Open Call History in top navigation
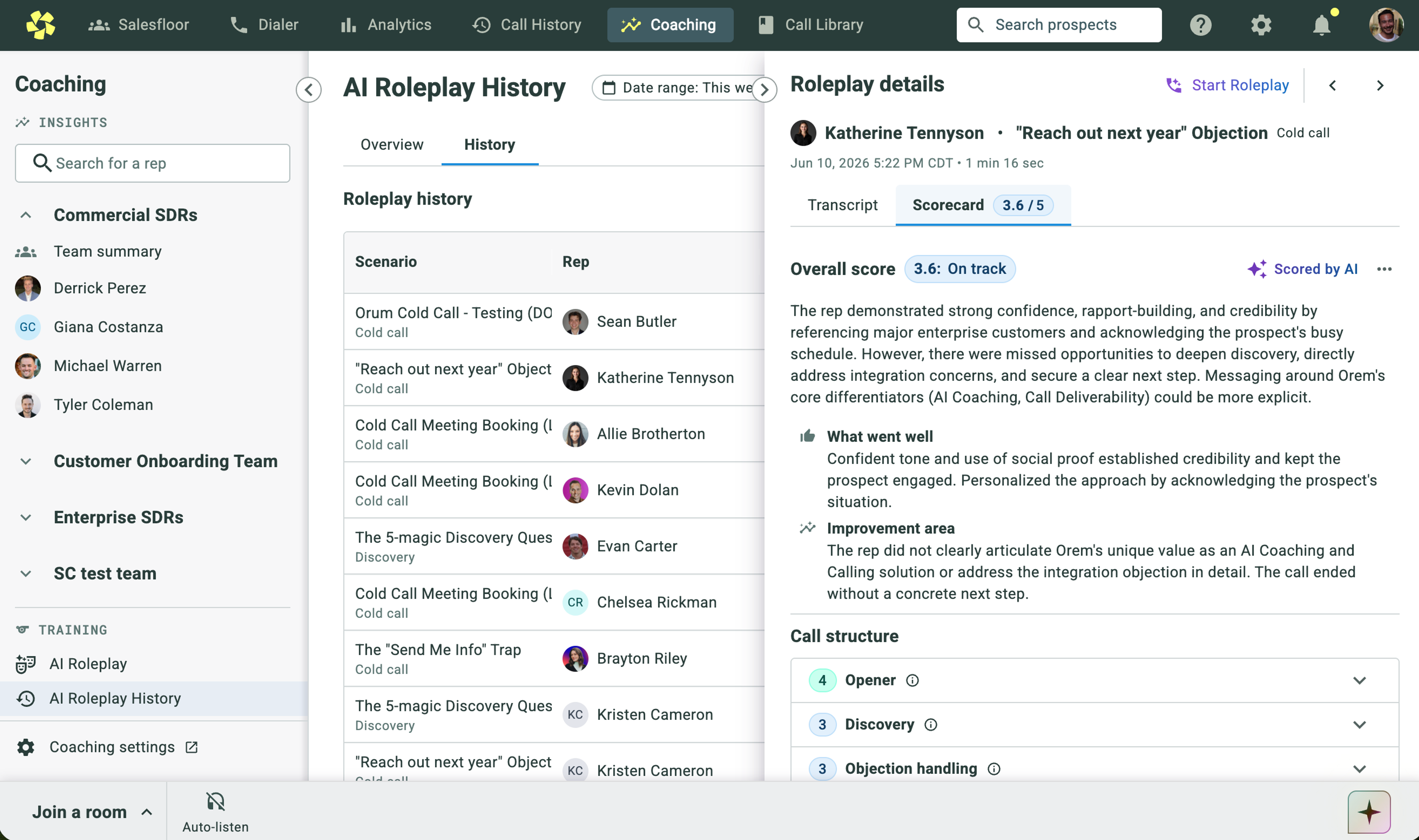 tap(527, 25)
